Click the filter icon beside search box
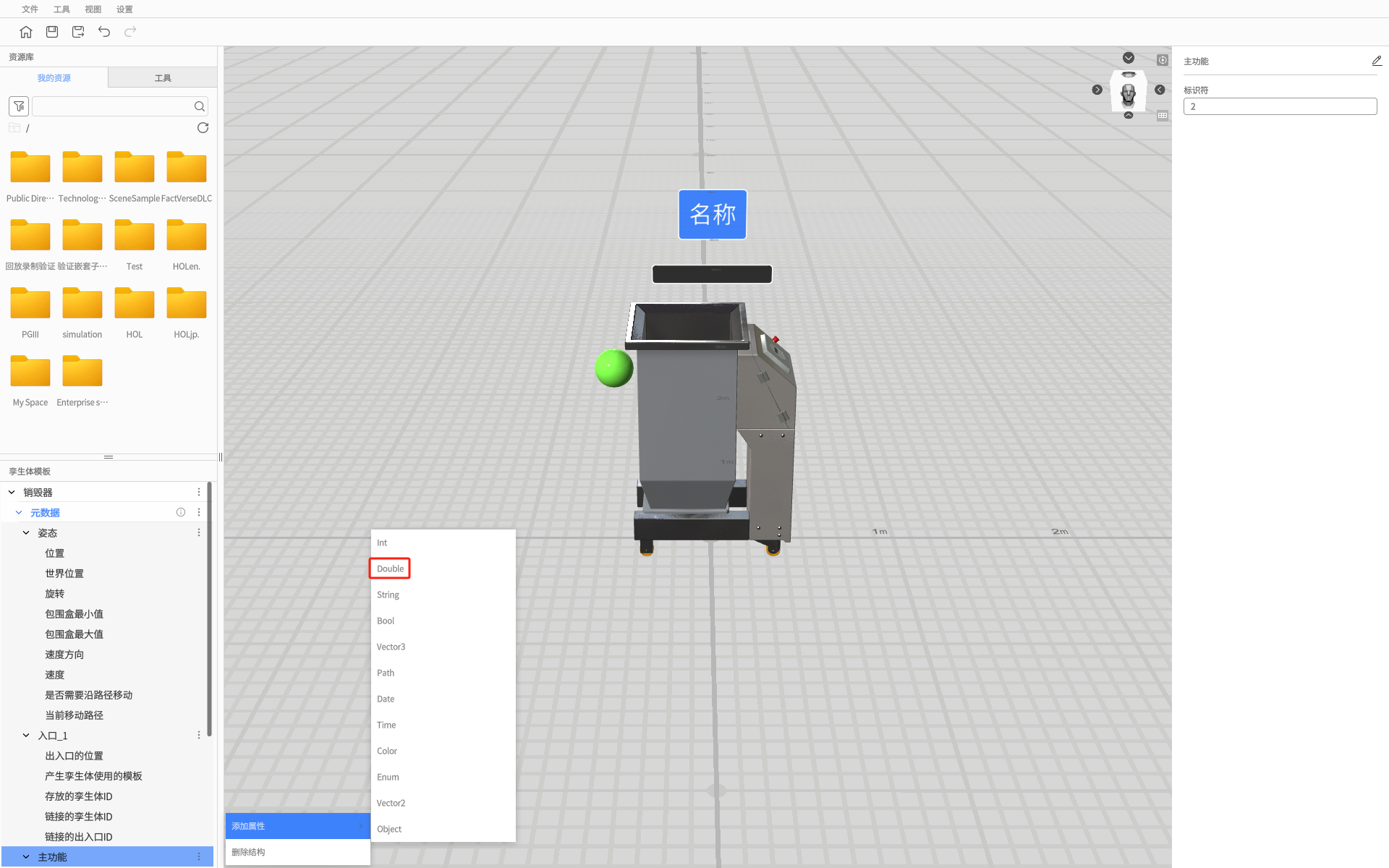This screenshot has width=1389, height=868. pos(19,106)
